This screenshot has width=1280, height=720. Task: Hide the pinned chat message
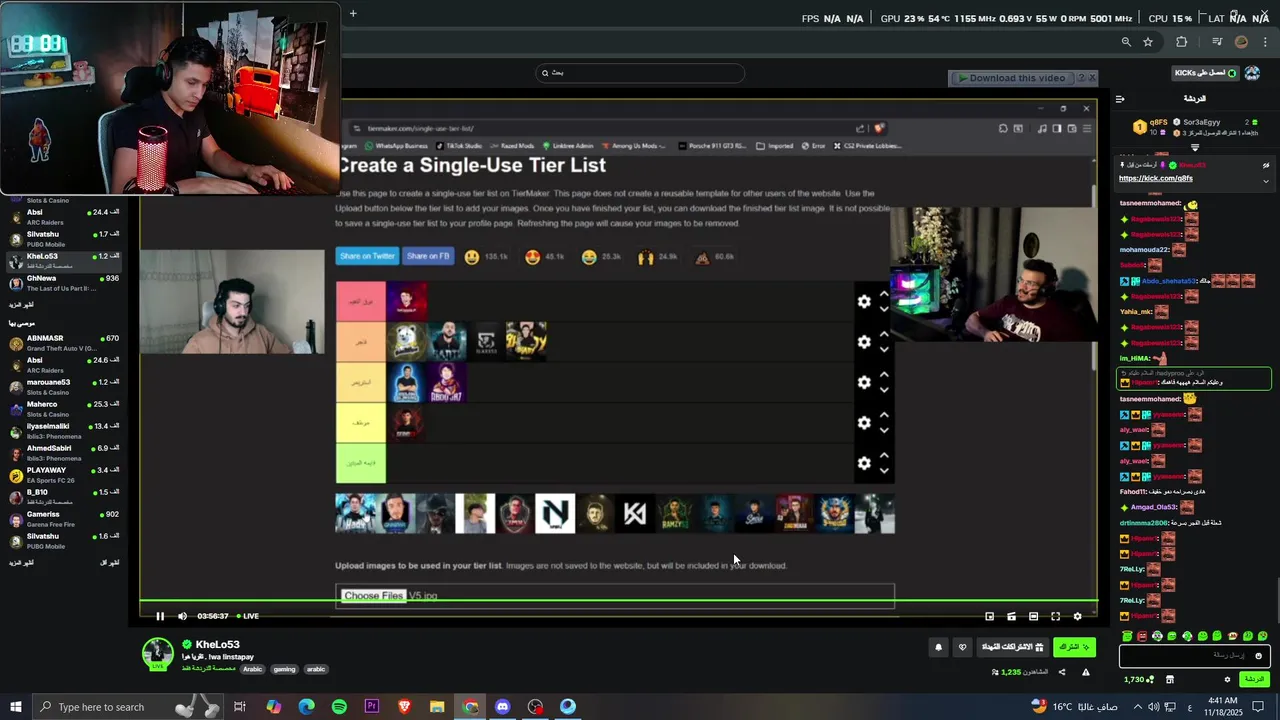click(x=1266, y=166)
